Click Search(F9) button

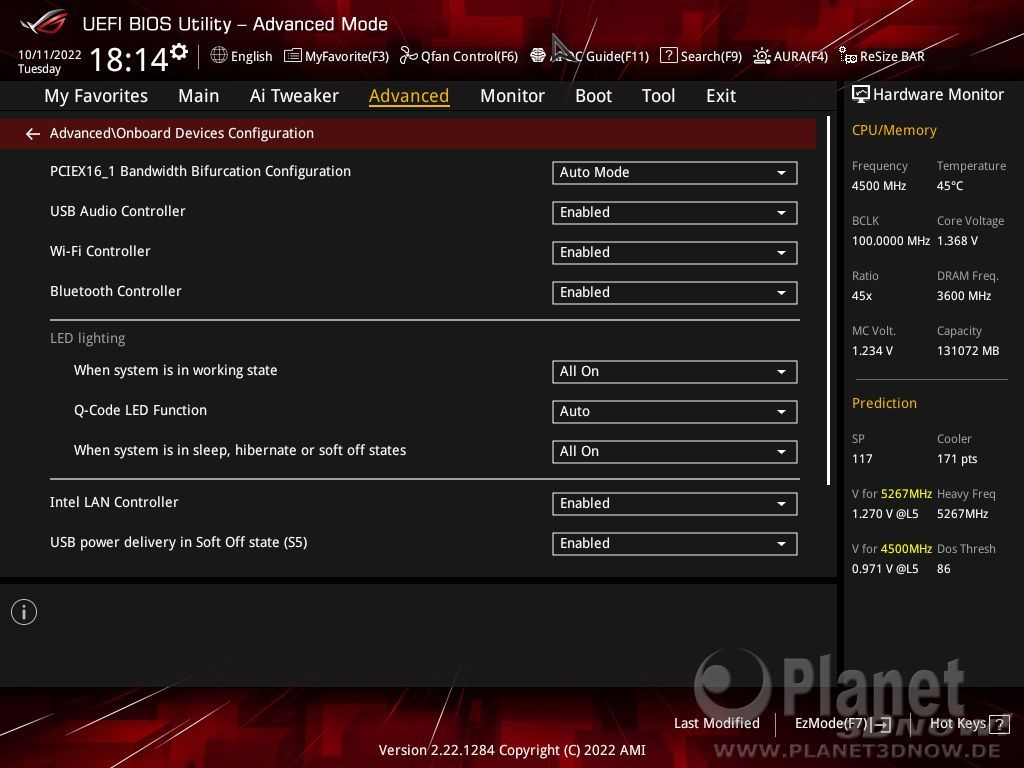(701, 56)
